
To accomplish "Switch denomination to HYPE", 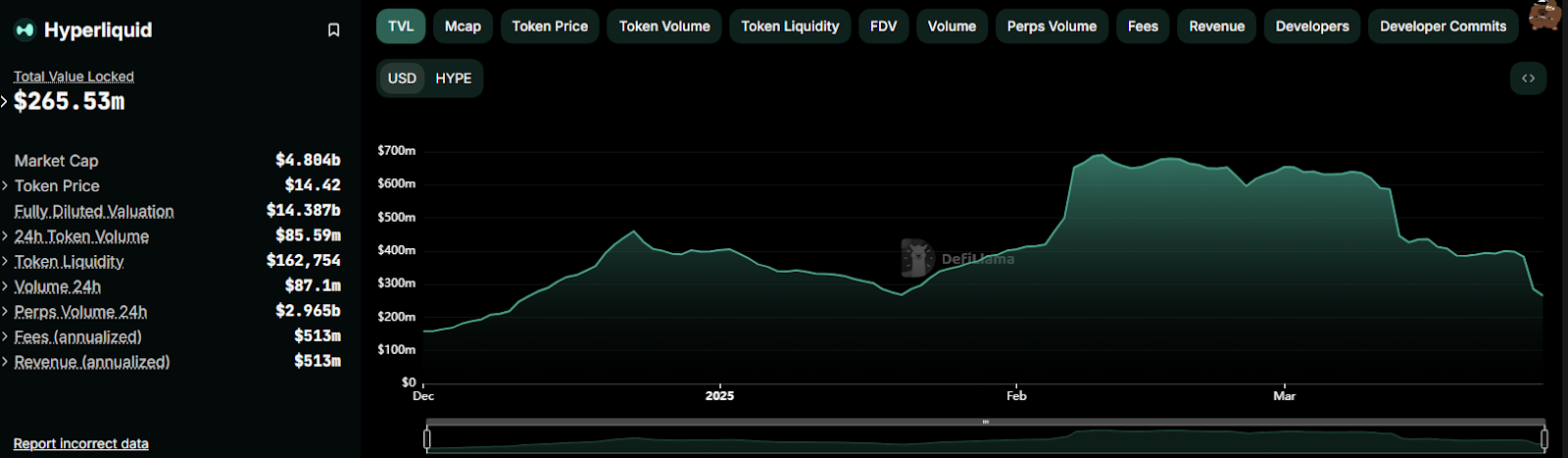I will pos(454,78).
